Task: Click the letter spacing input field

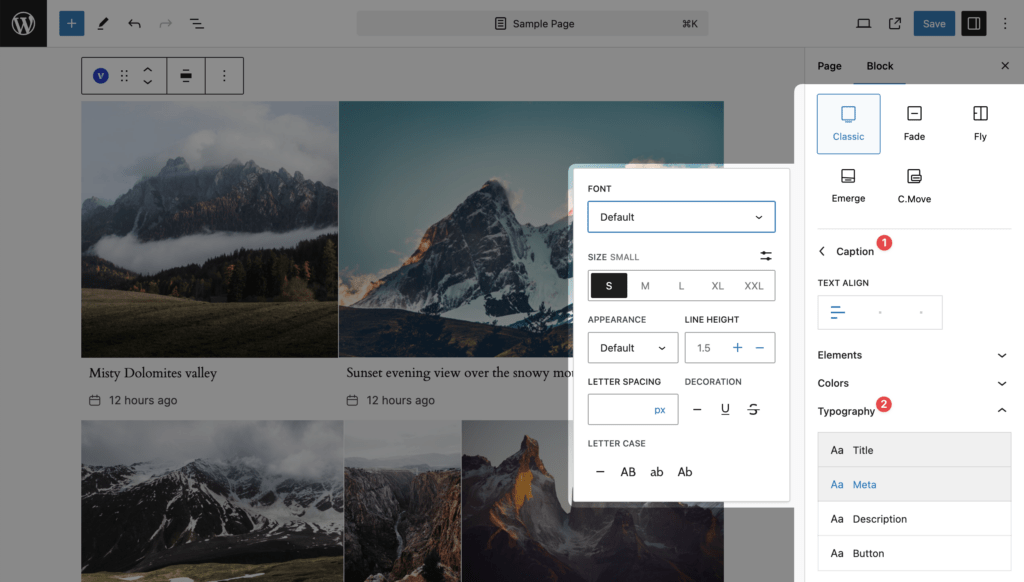Action: point(619,410)
